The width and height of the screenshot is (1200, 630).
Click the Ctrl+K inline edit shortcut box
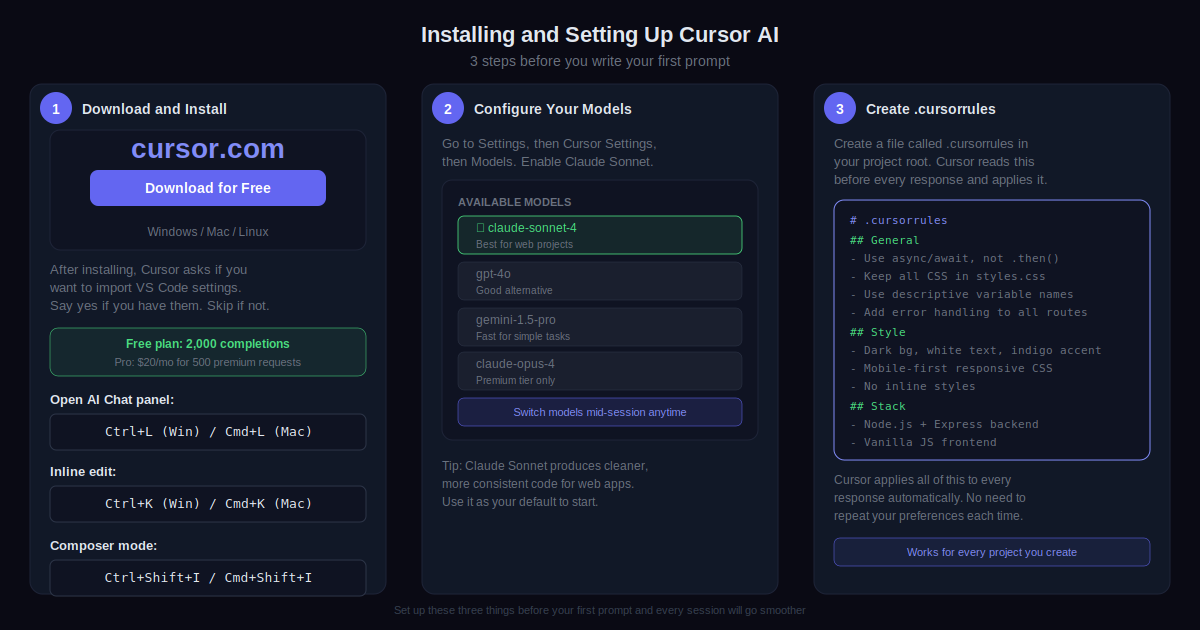(x=208, y=504)
